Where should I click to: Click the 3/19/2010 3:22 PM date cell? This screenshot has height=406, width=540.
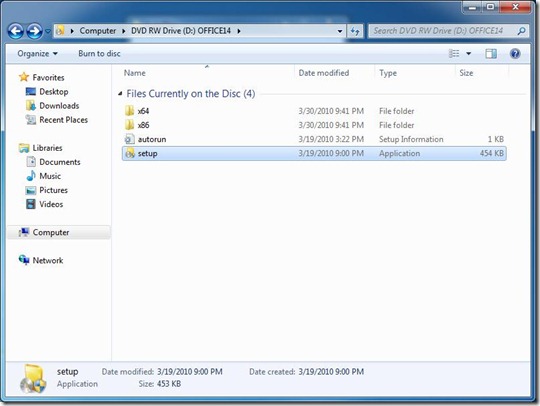pyautogui.click(x=331, y=139)
